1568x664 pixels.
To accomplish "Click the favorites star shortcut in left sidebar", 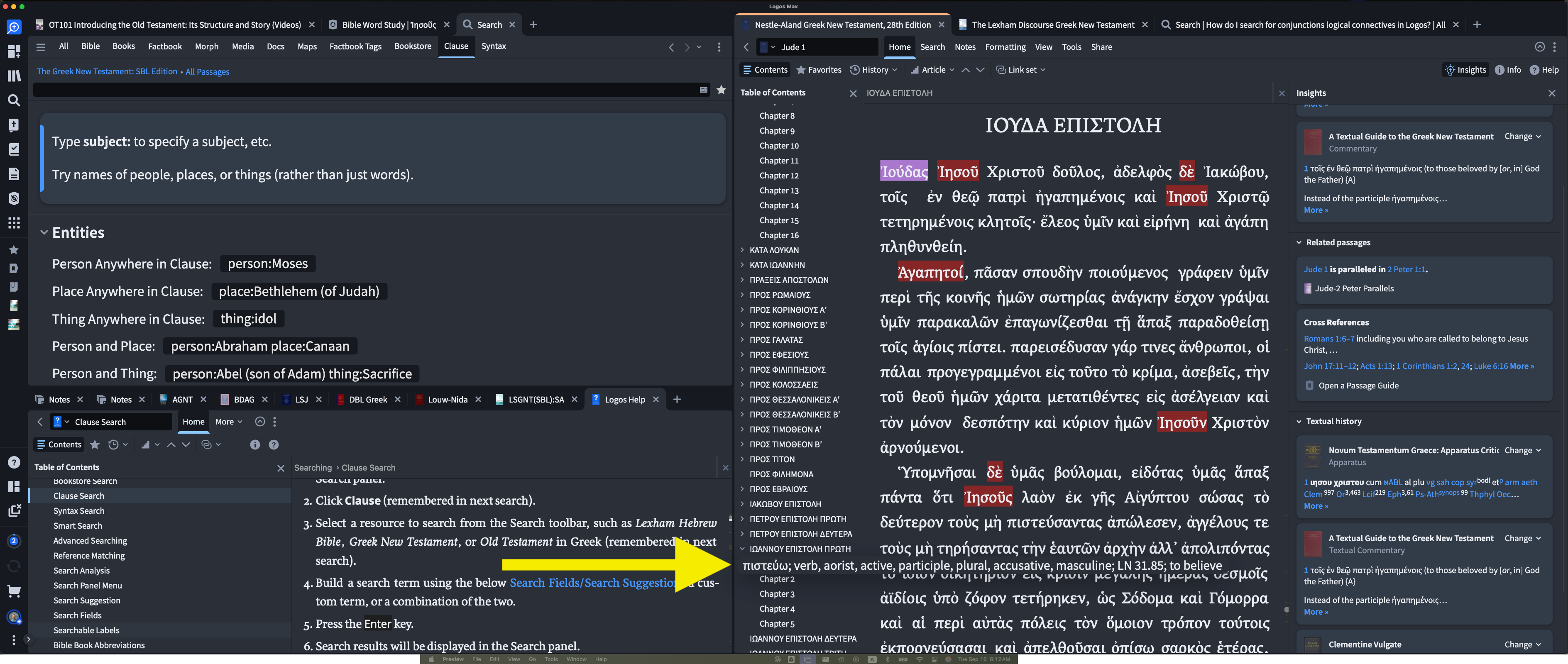I will click(x=13, y=249).
